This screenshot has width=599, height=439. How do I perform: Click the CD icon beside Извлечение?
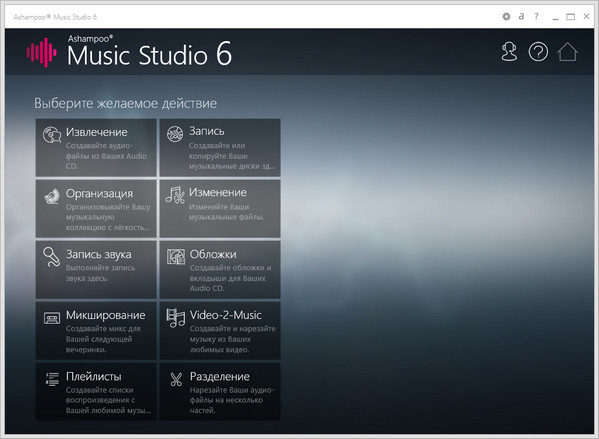[52, 135]
